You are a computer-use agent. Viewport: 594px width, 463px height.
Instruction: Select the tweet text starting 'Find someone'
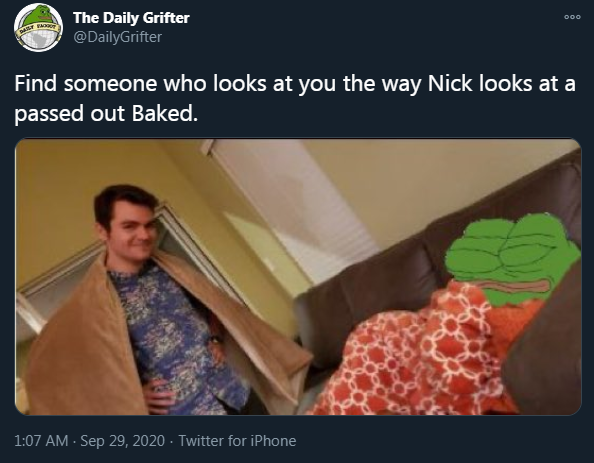[x=295, y=98]
